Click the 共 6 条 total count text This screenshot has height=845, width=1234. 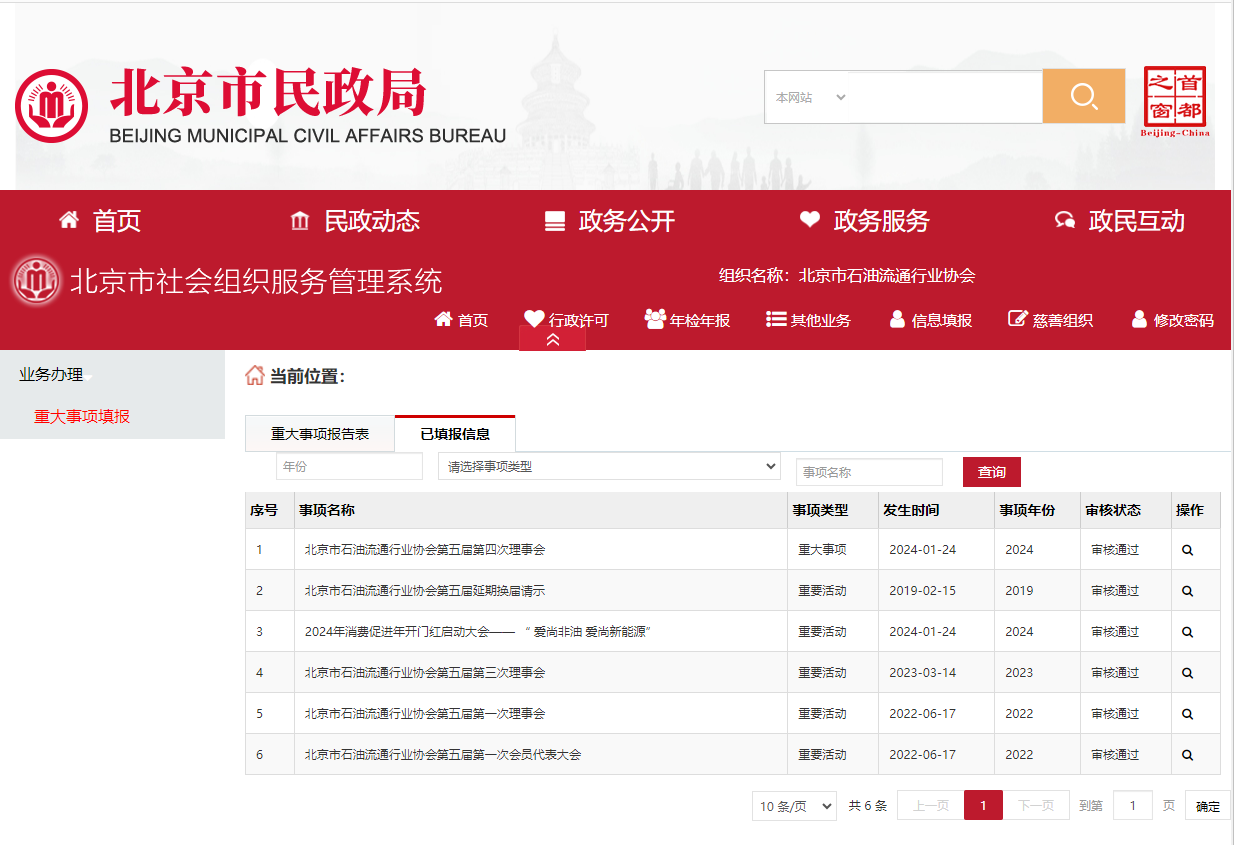coord(868,806)
